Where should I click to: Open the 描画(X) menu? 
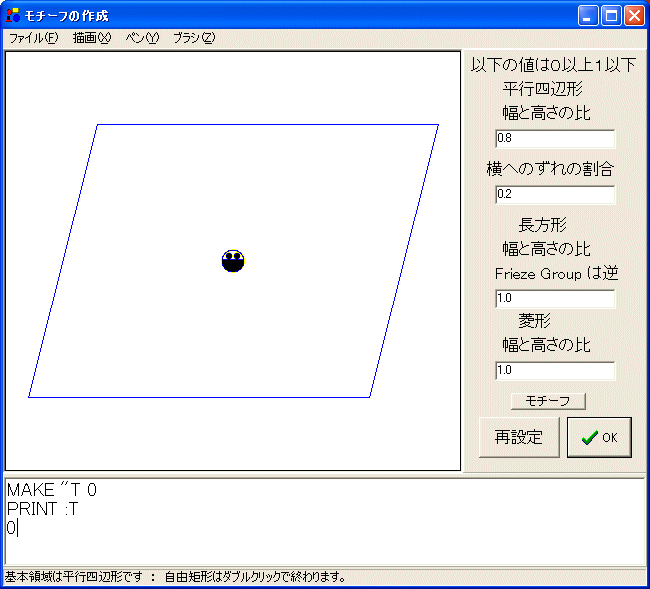(92, 38)
